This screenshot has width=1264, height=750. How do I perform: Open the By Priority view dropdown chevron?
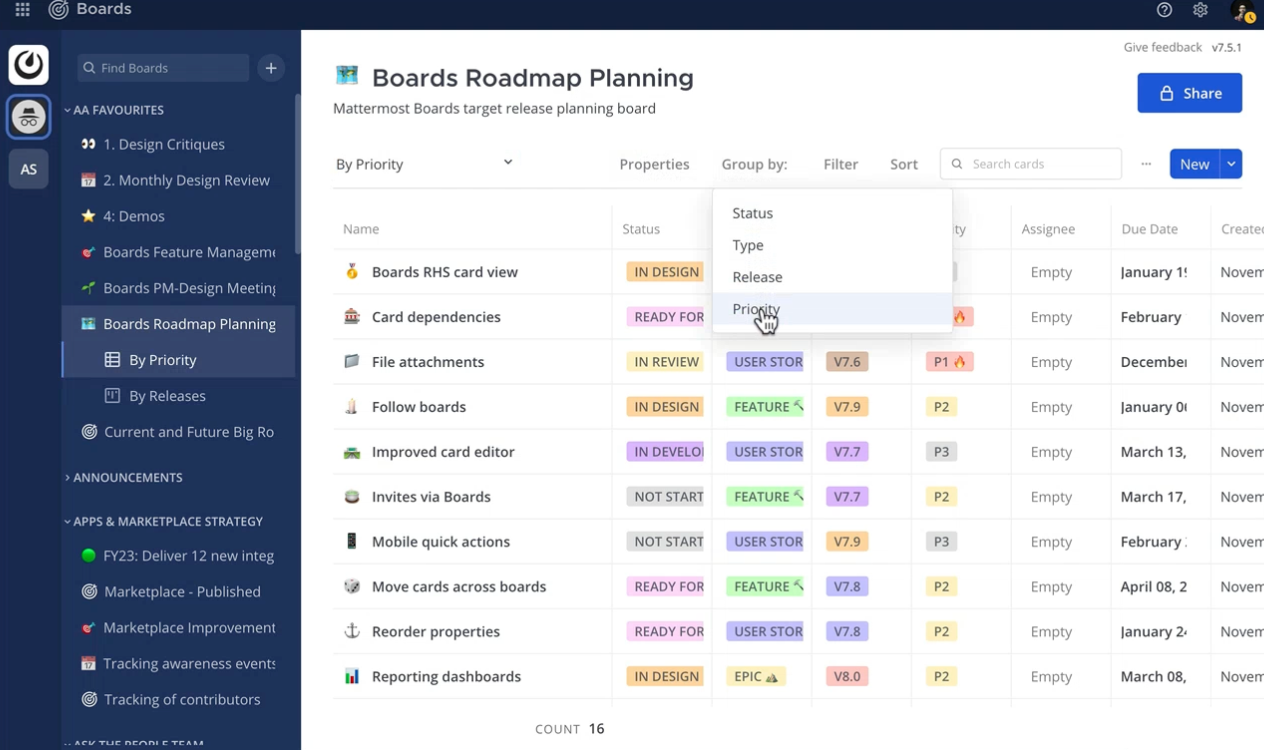508,162
